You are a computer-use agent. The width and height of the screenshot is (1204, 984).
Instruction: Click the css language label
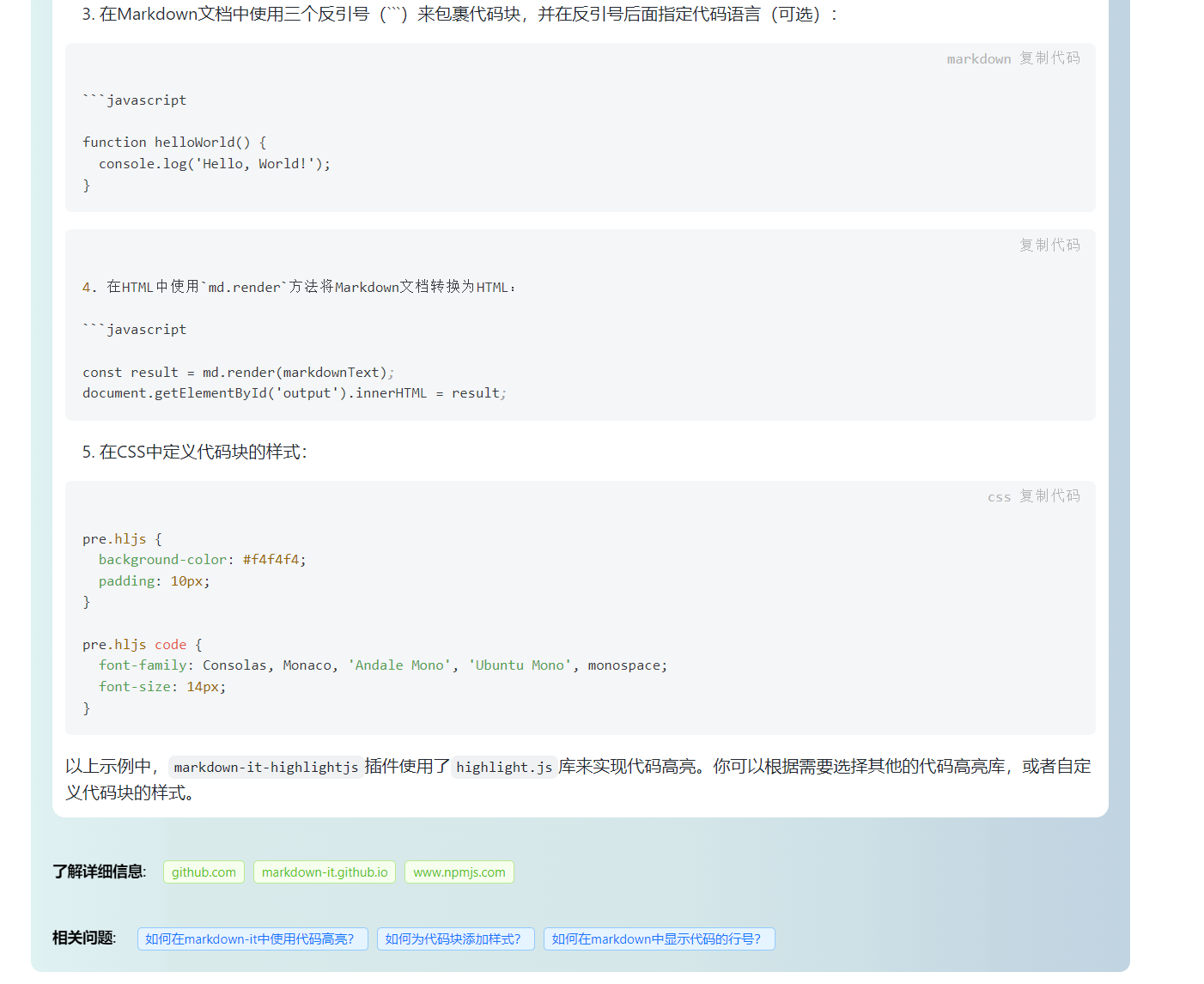tap(999, 496)
